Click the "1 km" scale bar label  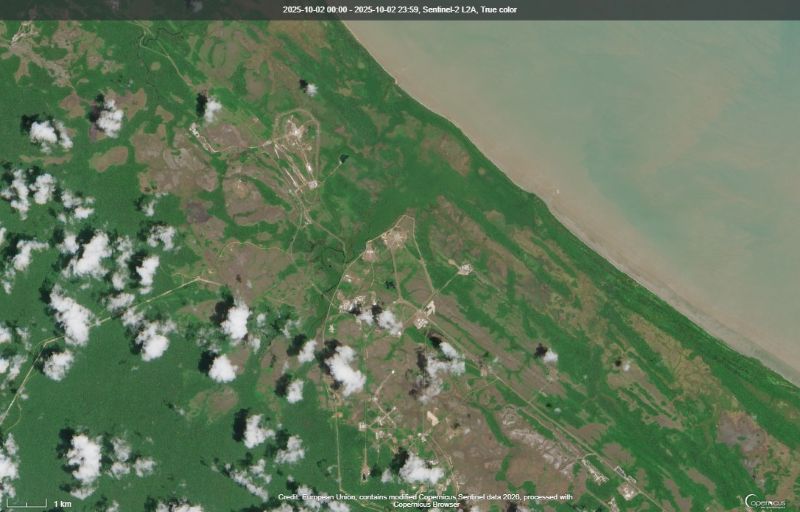(63, 504)
